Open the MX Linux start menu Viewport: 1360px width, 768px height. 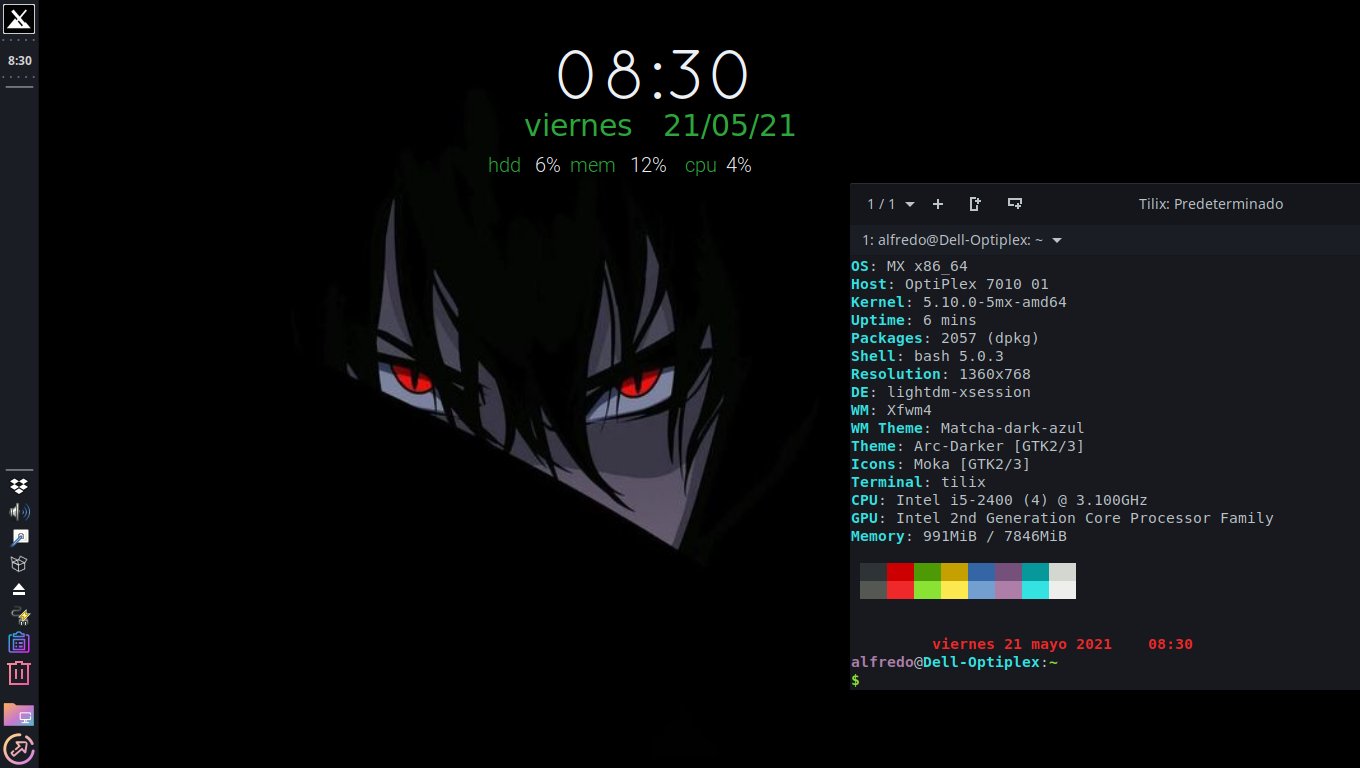[19, 18]
